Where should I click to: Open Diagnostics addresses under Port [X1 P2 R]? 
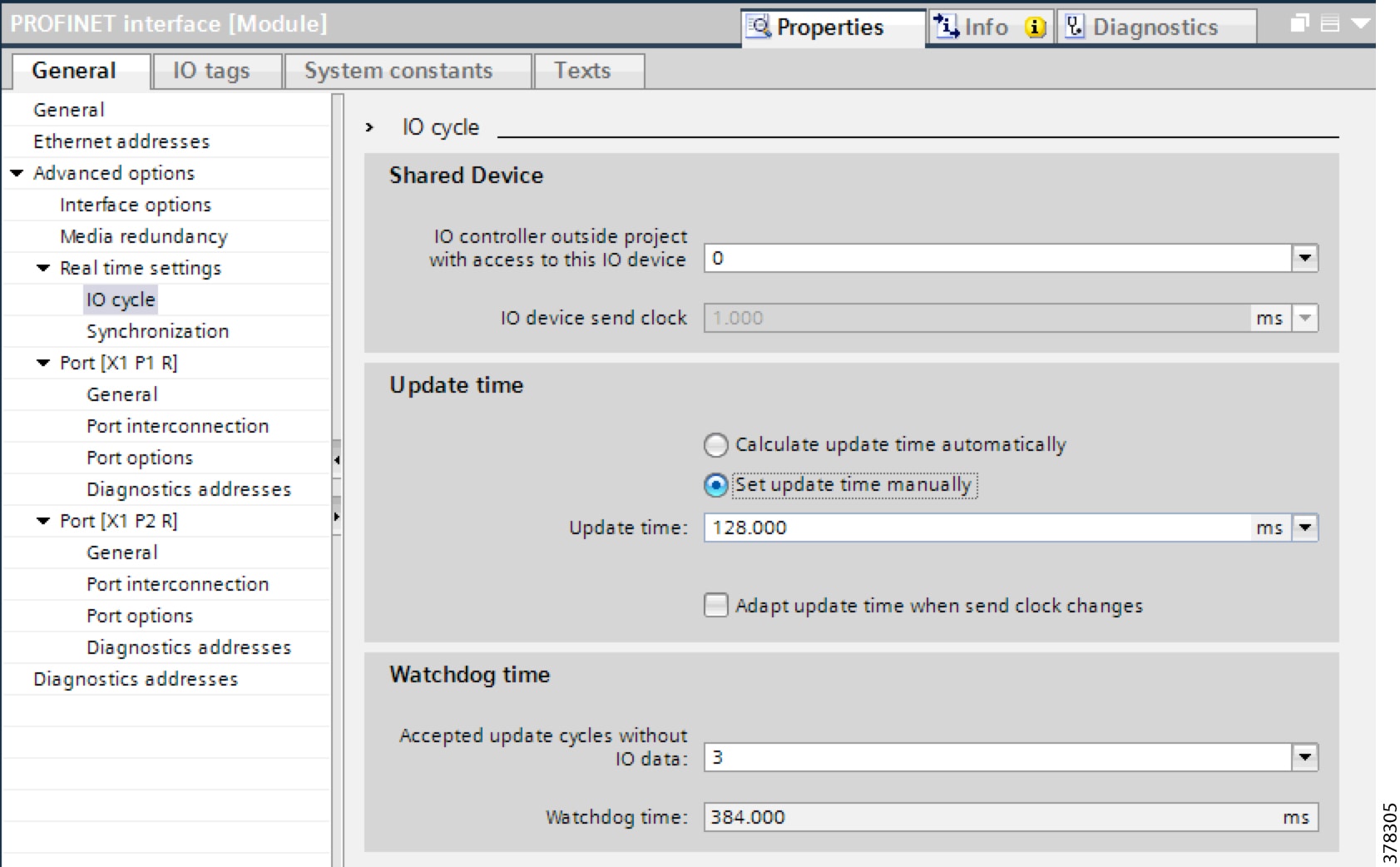pos(189,647)
